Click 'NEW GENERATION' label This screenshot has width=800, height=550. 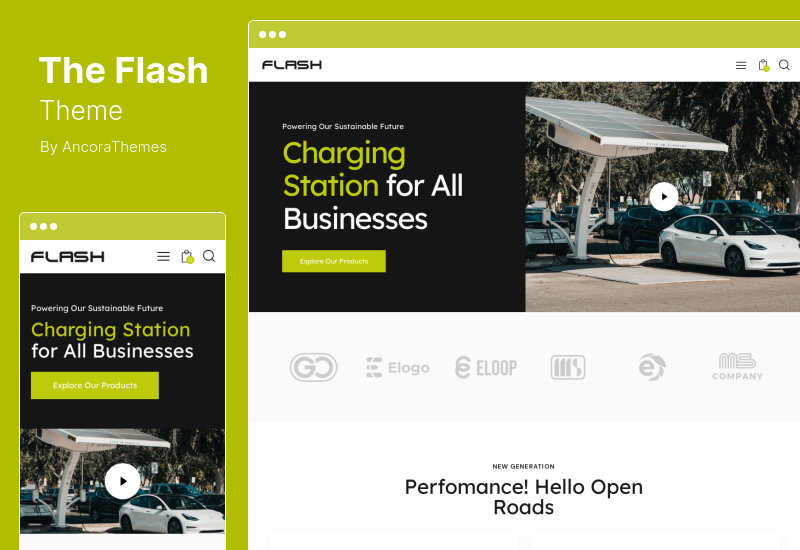[x=523, y=466]
